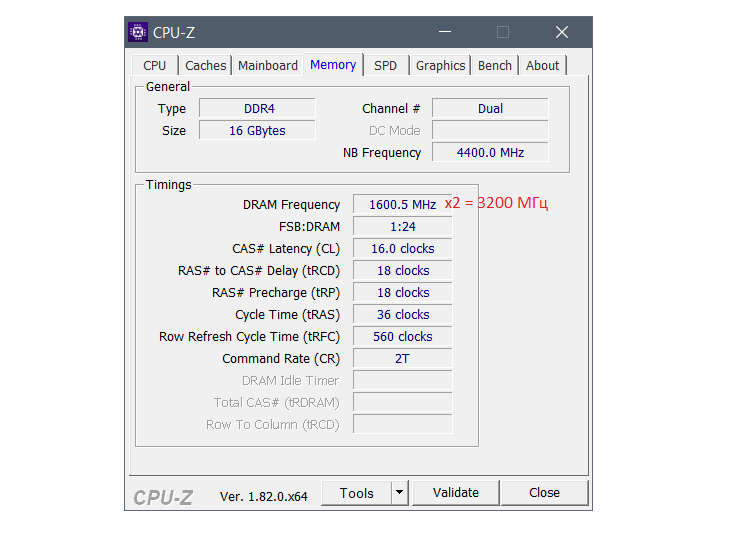Select the 36 clocks tRAS value
Image resolution: width=735 pixels, height=536 pixels.
(x=403, y=315)
